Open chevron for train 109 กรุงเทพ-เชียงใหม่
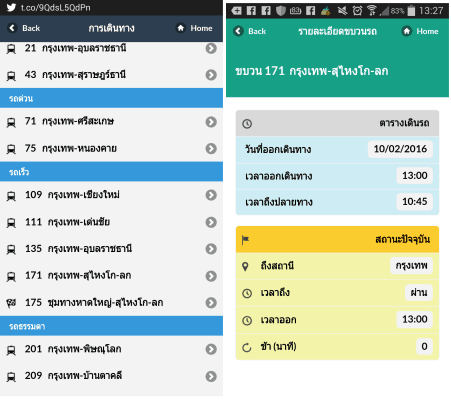This screenshot has width=451, height=400. point(211,195)
